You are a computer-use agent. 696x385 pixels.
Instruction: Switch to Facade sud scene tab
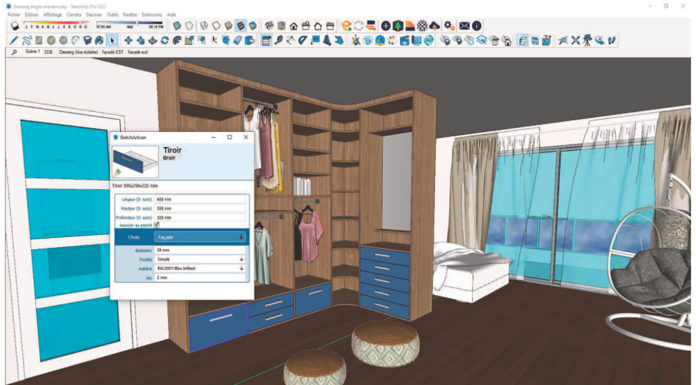pyautogui.click(x=138, y=52)
